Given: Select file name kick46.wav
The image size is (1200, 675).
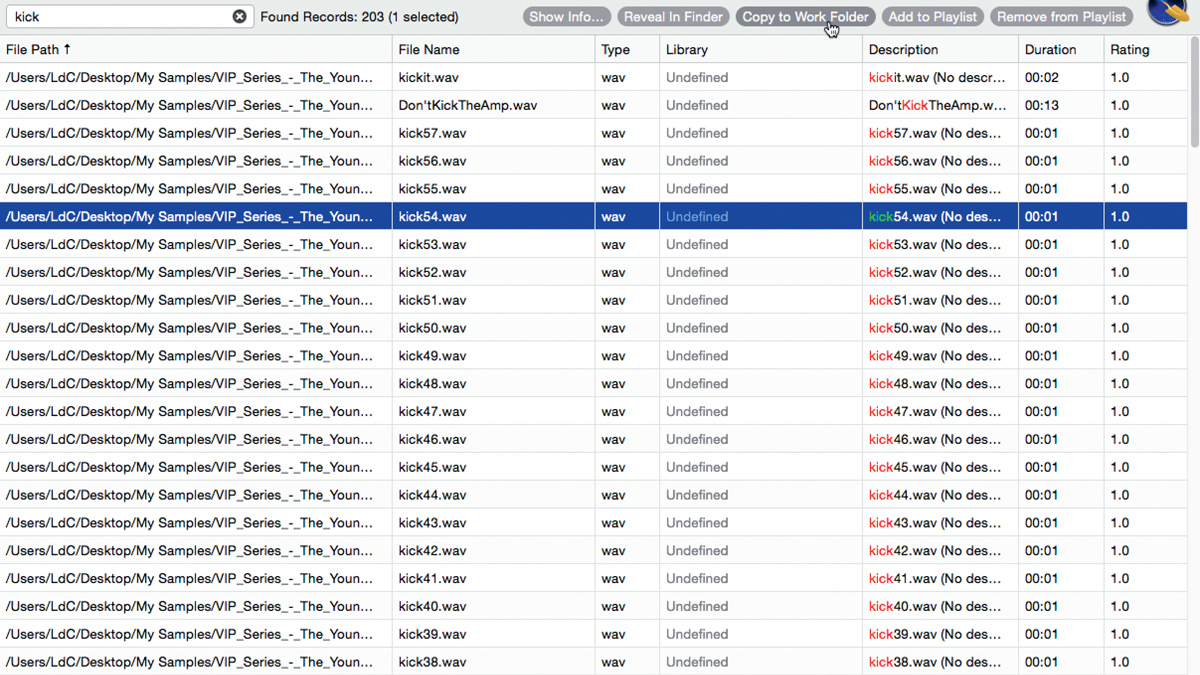Looking at the screenshot, I should [x=432, y=439].
